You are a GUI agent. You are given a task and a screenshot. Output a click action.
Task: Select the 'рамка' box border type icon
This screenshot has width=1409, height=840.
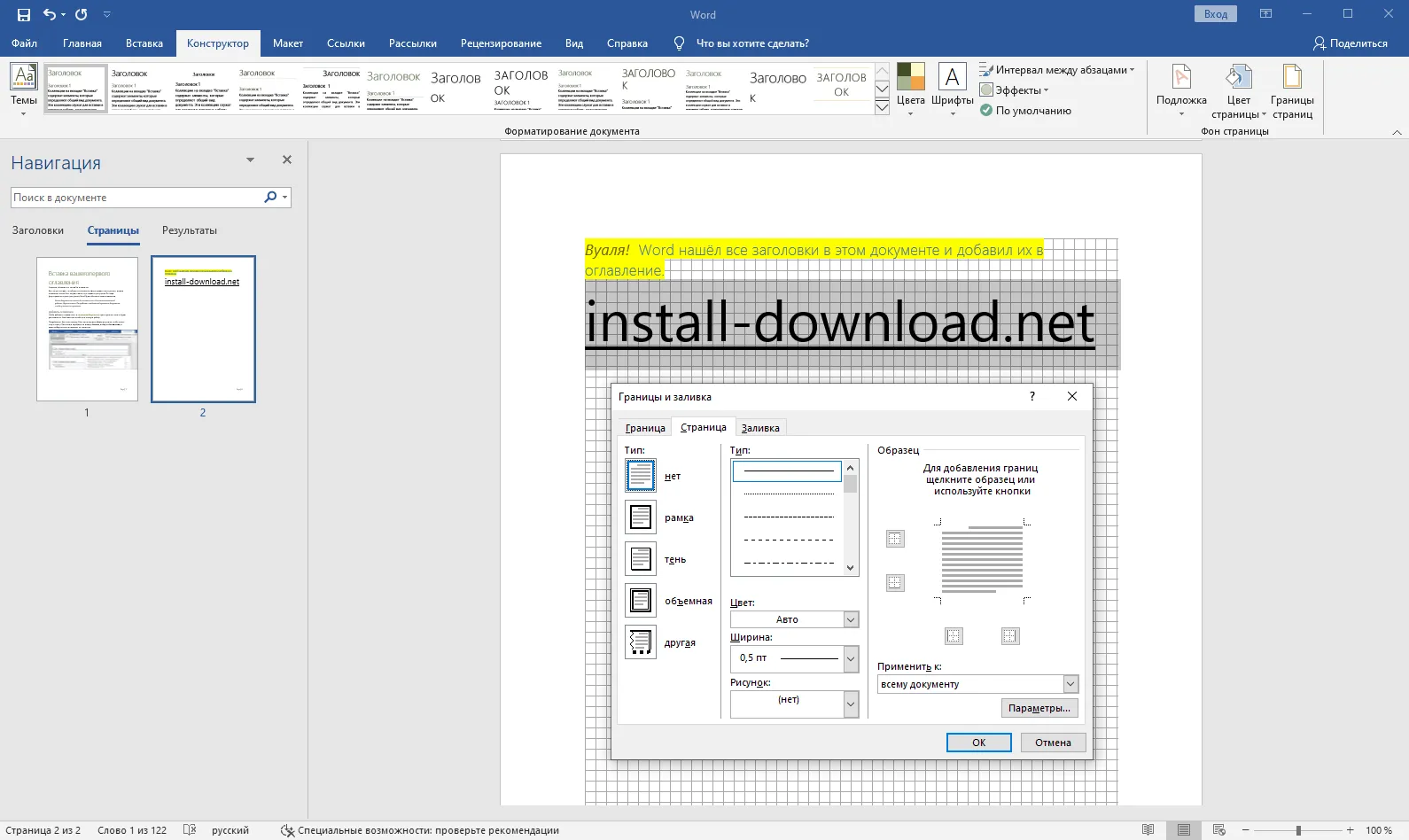tap(641, 517)
